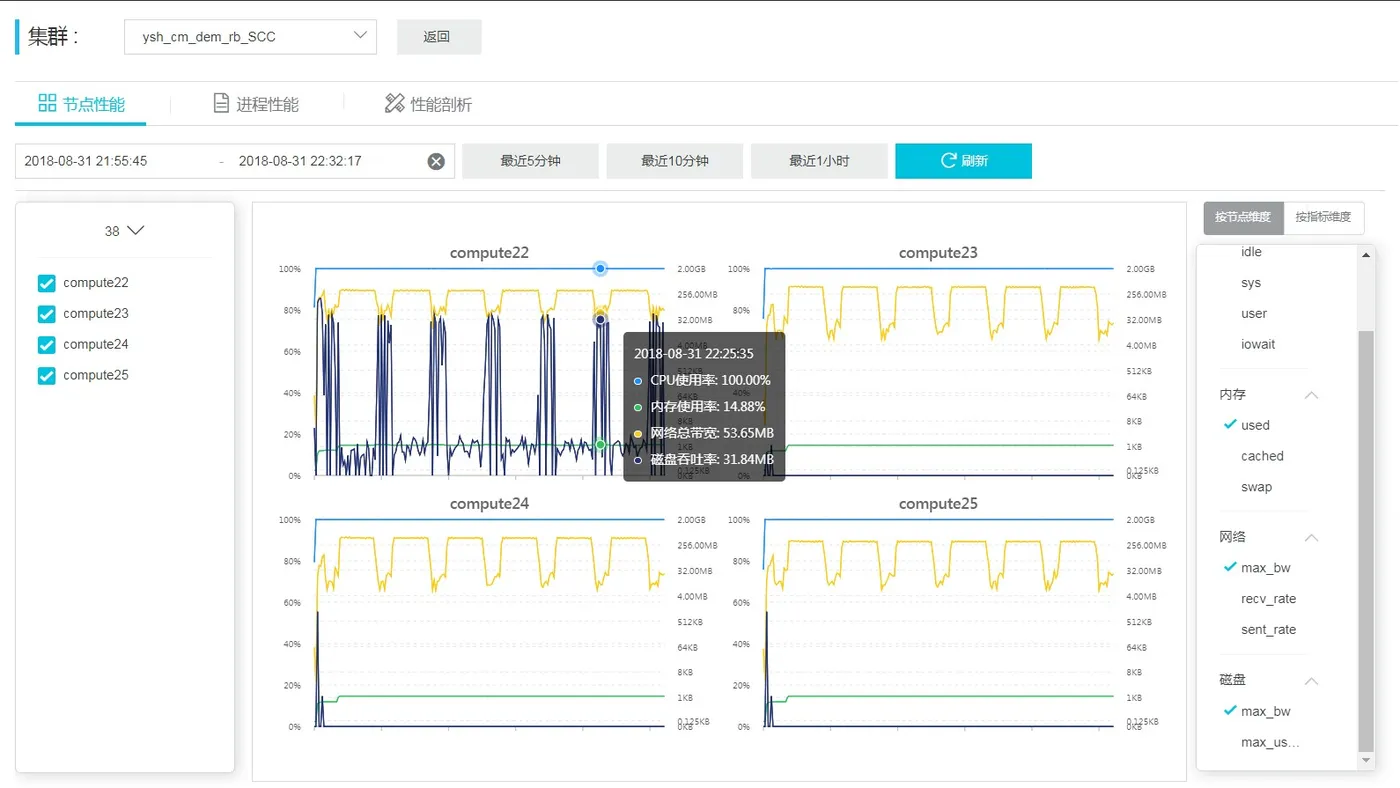Expand the 38 node group dropdown
The height and width of the screenshot is (788, 1400).
pyautogui.click(x=125, y=231)
